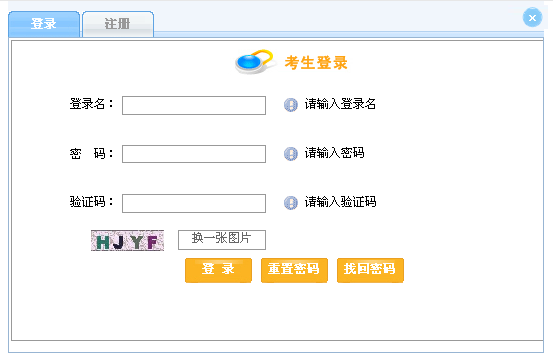Click the info icon beside 请输入登录名
The width and height of the screenshot is (553, 364).
point(291,105)
